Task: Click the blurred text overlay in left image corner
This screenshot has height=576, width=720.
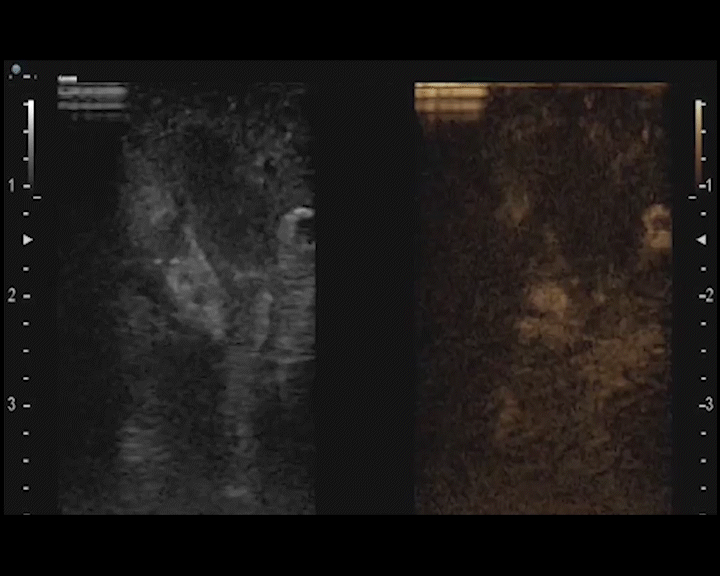Action: (x=92, y=98)
